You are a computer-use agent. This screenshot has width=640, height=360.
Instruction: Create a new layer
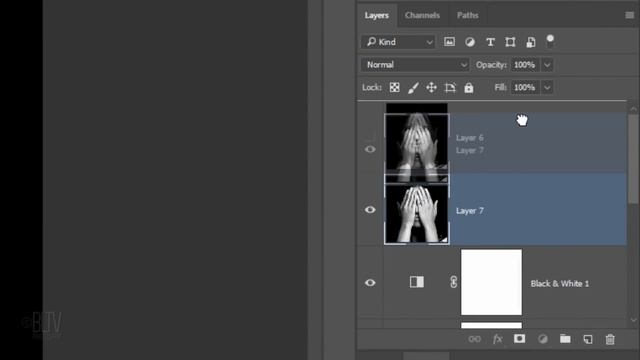pyautogui.click(x=588, y=339)
